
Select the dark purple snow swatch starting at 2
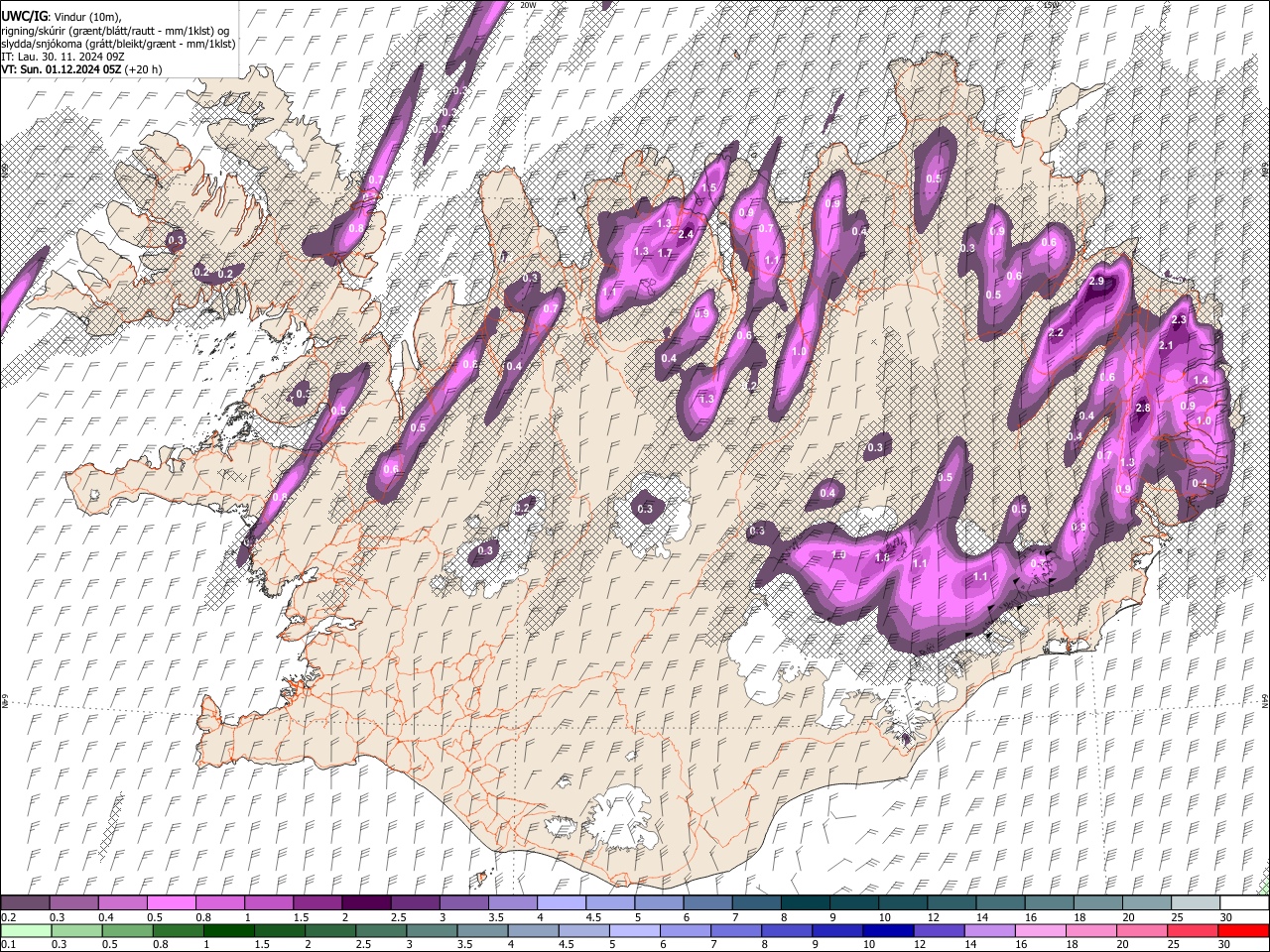365,903
